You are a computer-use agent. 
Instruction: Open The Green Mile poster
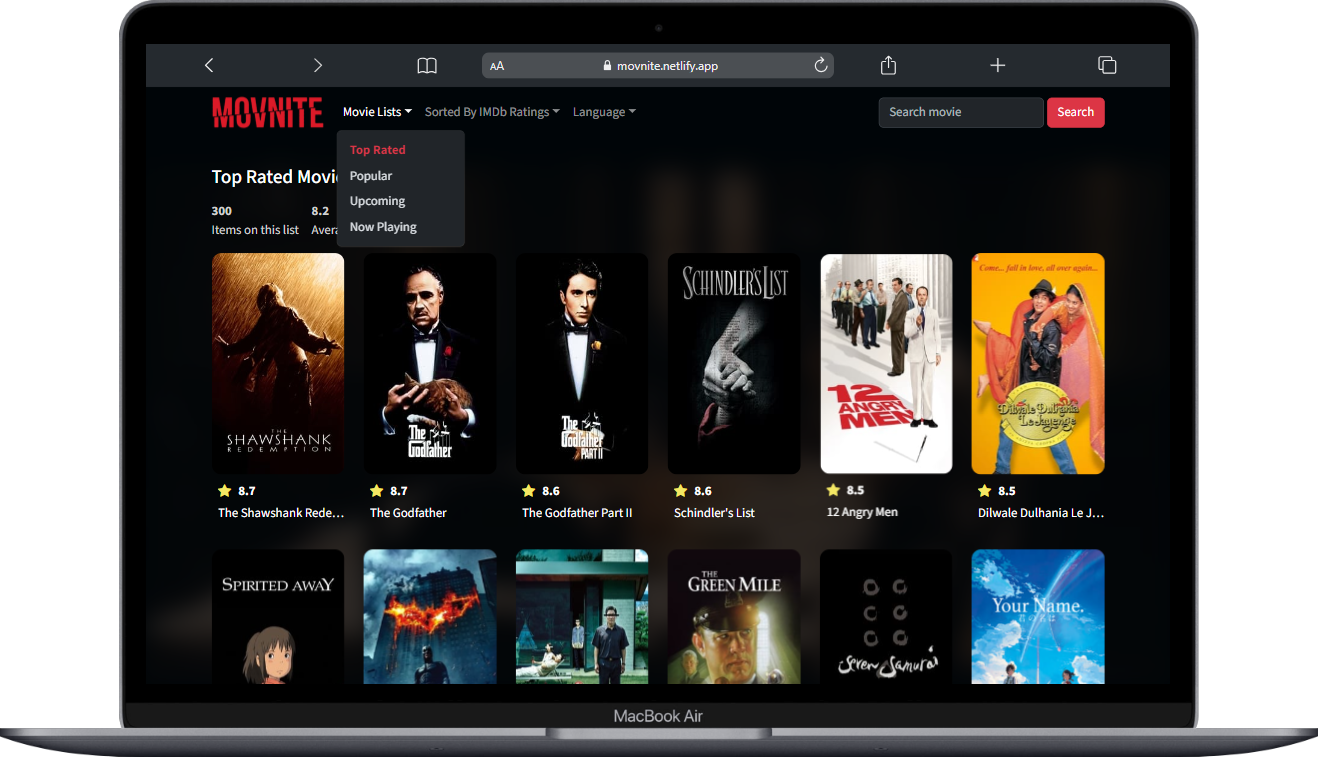(x=734, y=616)
